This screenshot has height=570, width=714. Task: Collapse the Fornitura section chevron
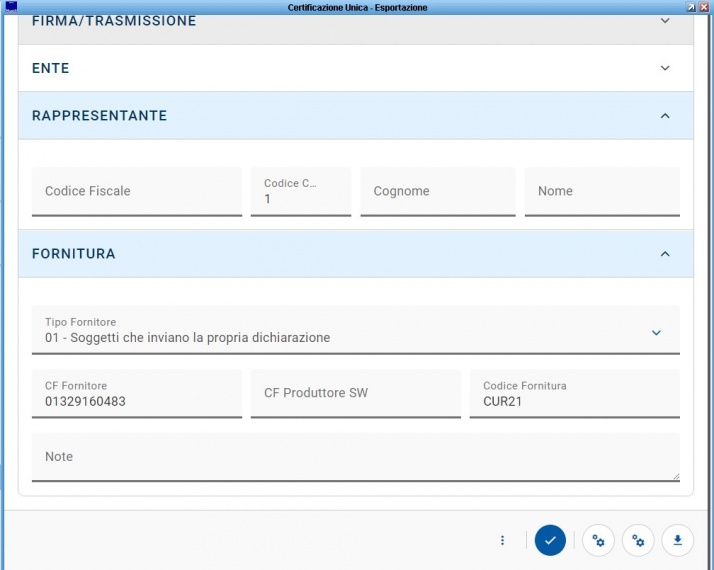pyautogui.click(x=665, y=254)
